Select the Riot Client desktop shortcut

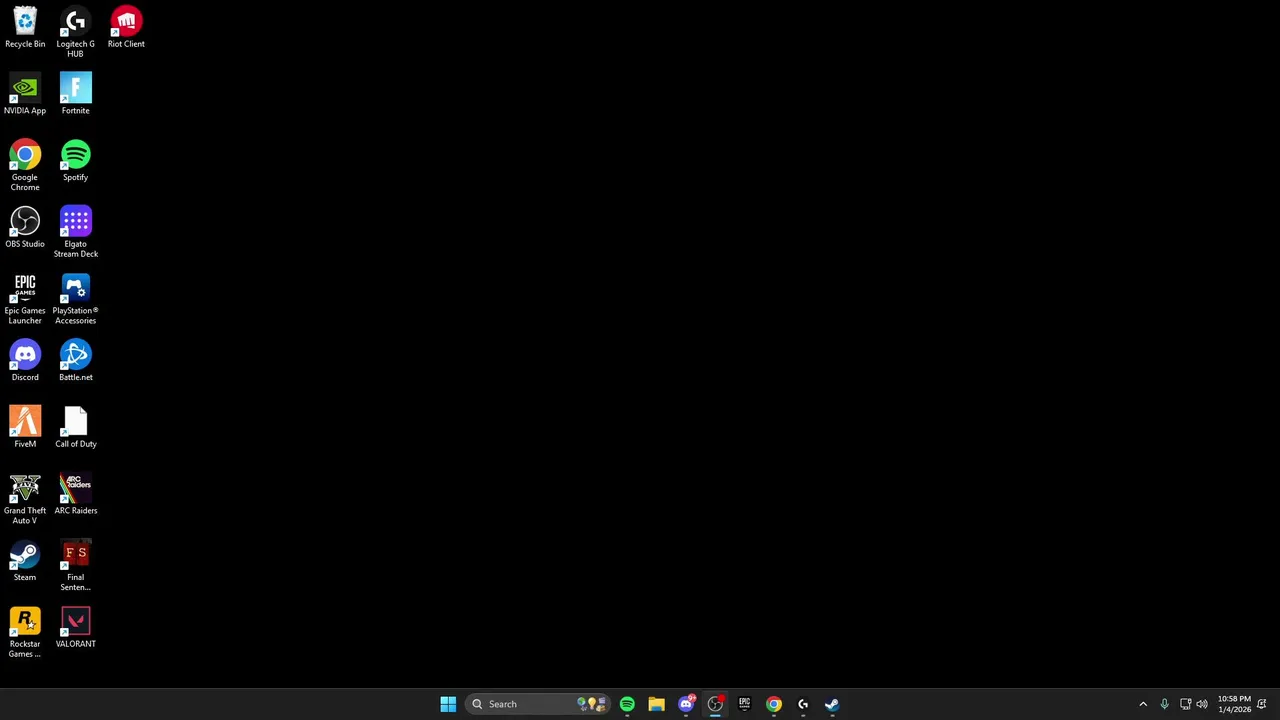click(x=126, y=27)
